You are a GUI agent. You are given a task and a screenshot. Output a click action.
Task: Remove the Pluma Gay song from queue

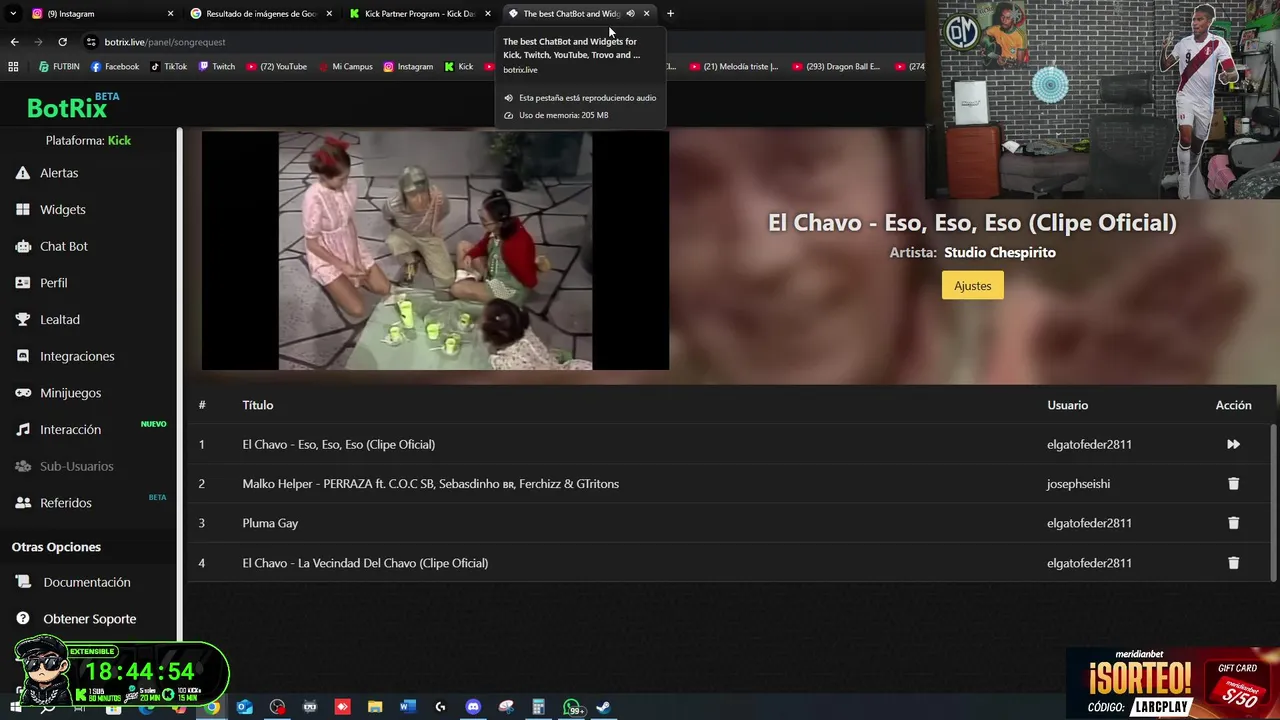click(x=1233, y=523)
